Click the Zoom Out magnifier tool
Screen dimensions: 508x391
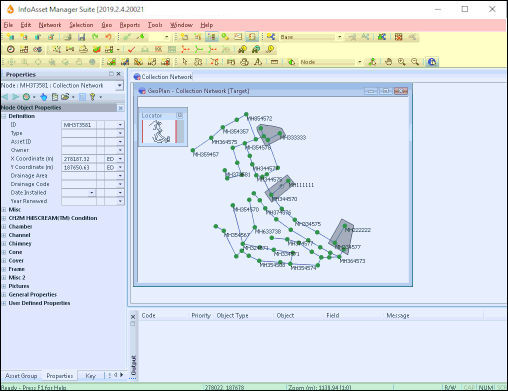point(415,62)
